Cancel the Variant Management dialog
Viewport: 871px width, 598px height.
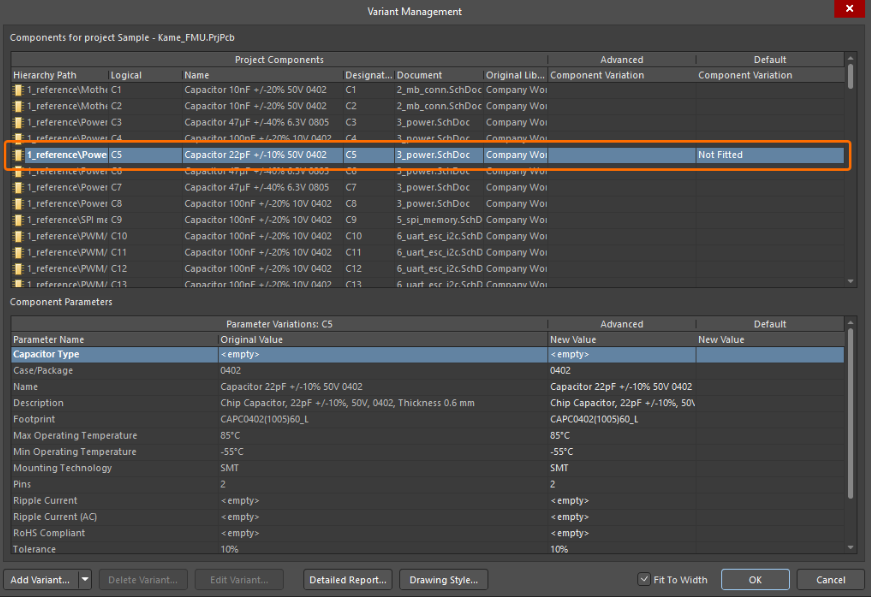pyautogui.click(x=830, y=580)
